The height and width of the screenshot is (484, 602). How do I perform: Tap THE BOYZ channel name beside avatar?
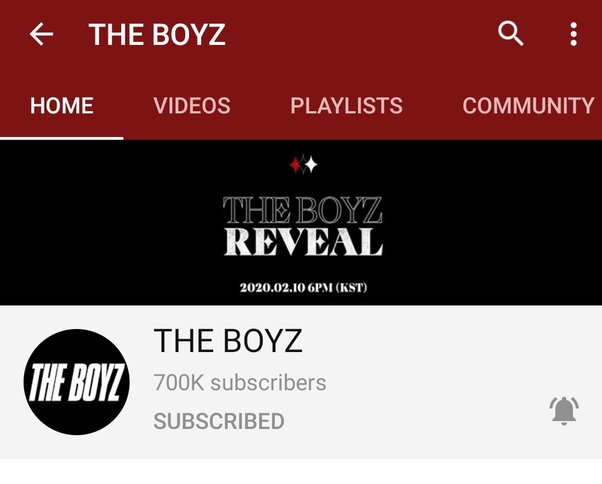click(x=228, y=340)
